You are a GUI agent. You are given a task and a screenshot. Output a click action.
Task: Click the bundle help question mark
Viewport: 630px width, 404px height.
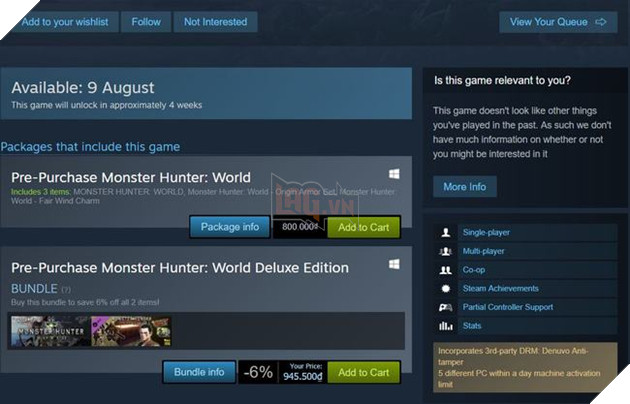tap(66, 290)
